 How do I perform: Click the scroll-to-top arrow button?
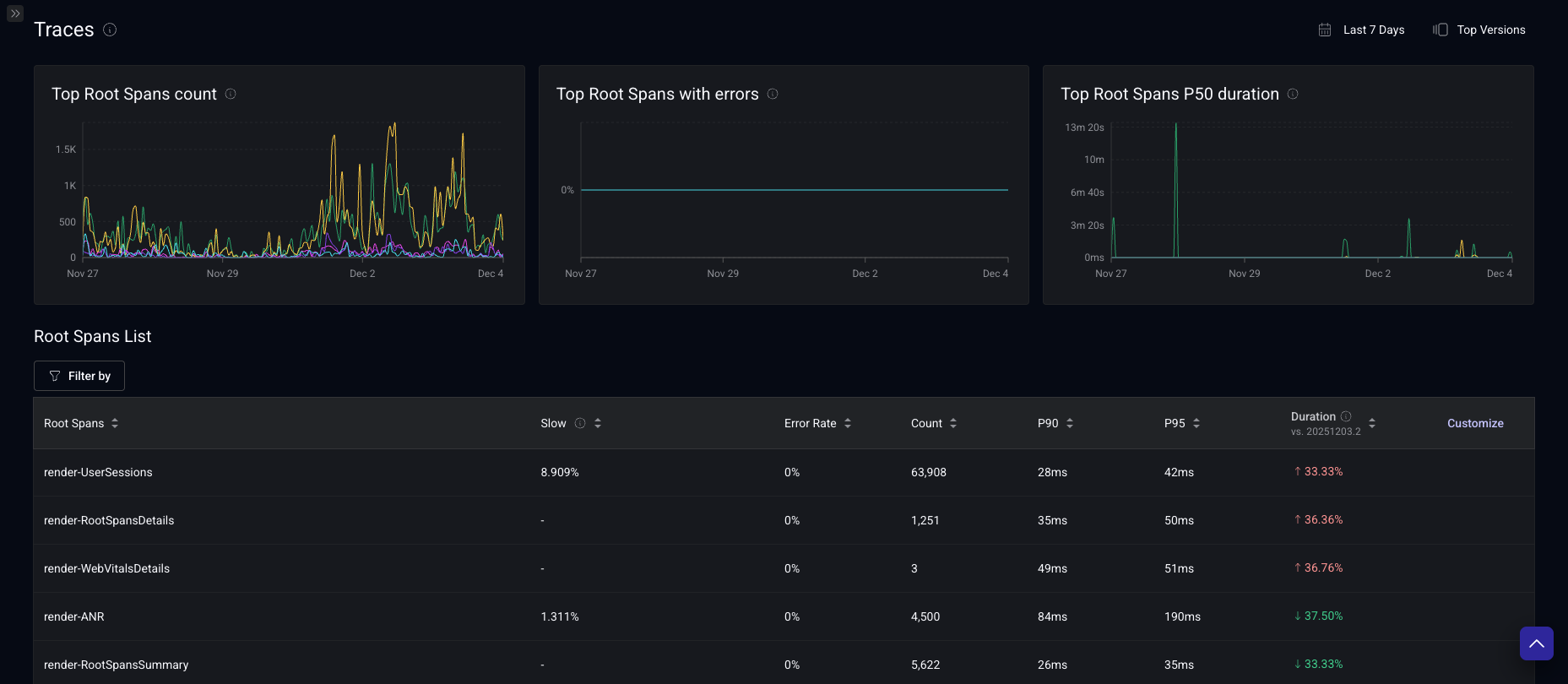tap(1536, 643)
